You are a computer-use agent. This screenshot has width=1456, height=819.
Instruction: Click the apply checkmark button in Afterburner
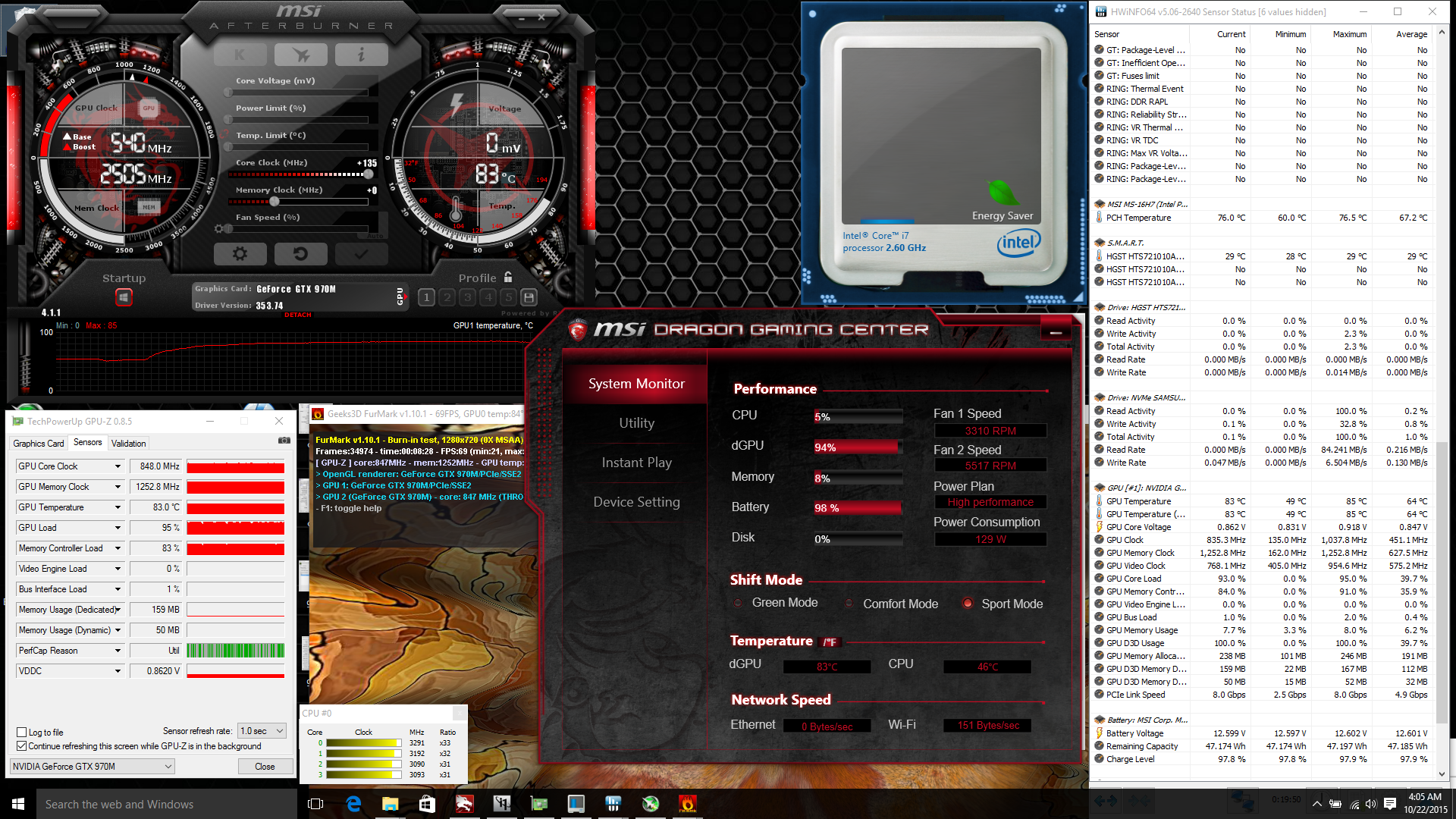tap(361, 254)
